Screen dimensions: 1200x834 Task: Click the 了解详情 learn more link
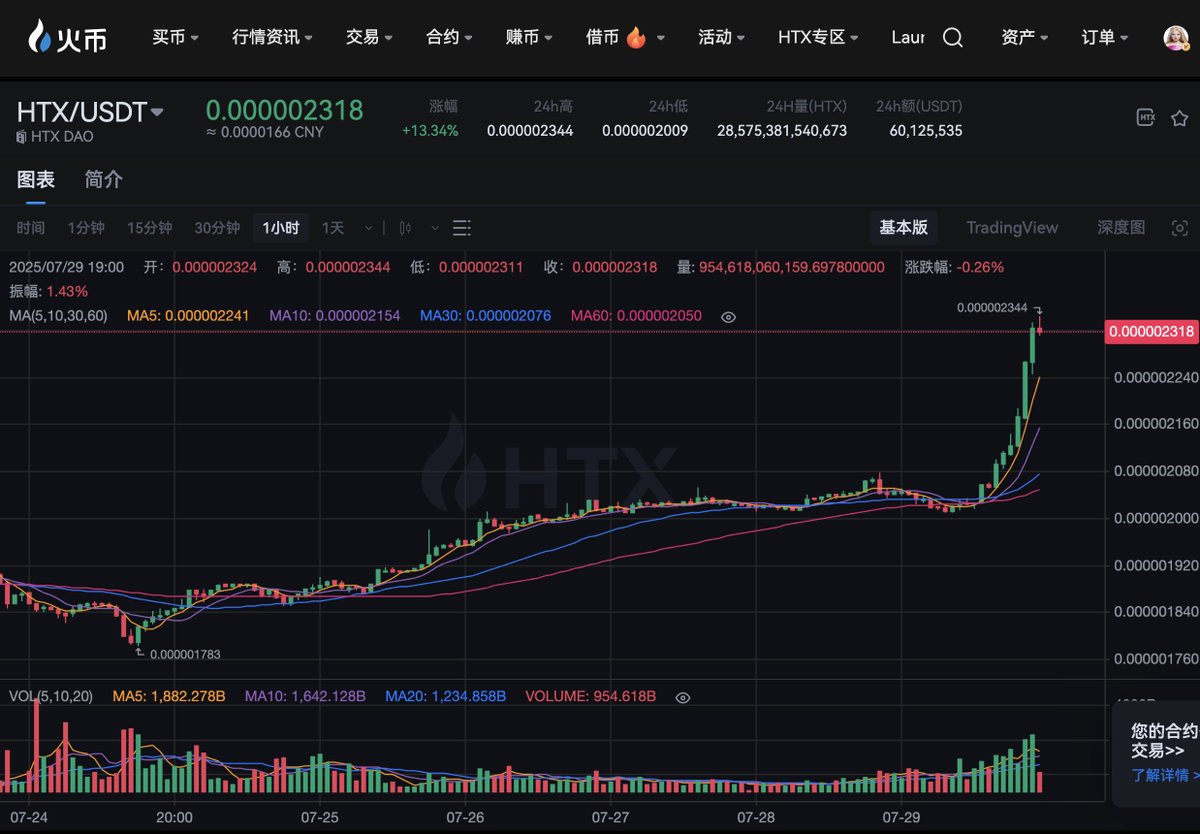tap(1166, 775)
